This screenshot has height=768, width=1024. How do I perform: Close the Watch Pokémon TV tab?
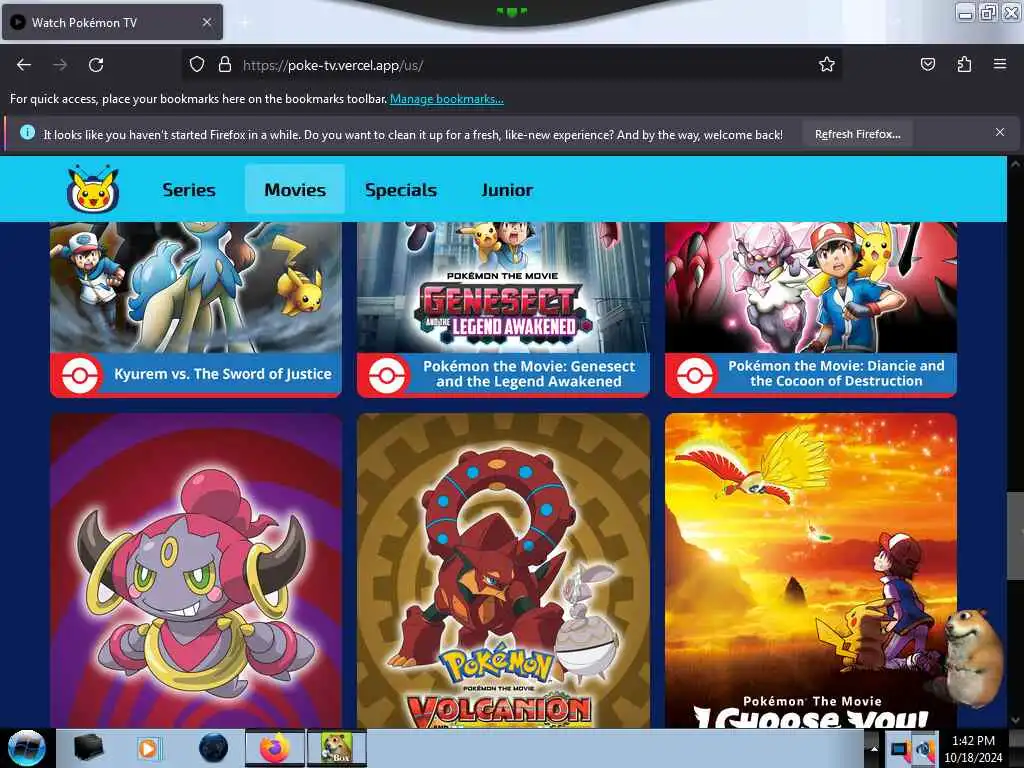pyautogui.click(x=206, y=22)
